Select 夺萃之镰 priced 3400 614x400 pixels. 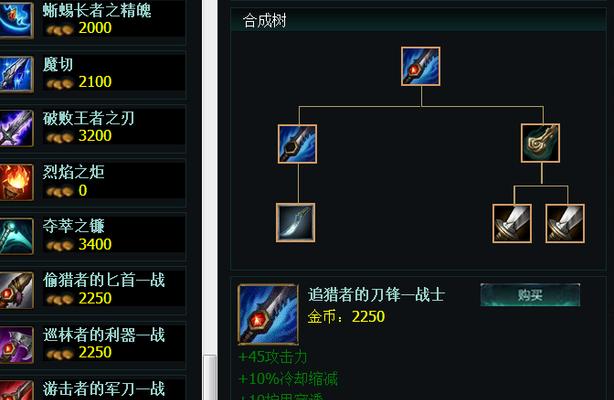(x=92, y=236)
